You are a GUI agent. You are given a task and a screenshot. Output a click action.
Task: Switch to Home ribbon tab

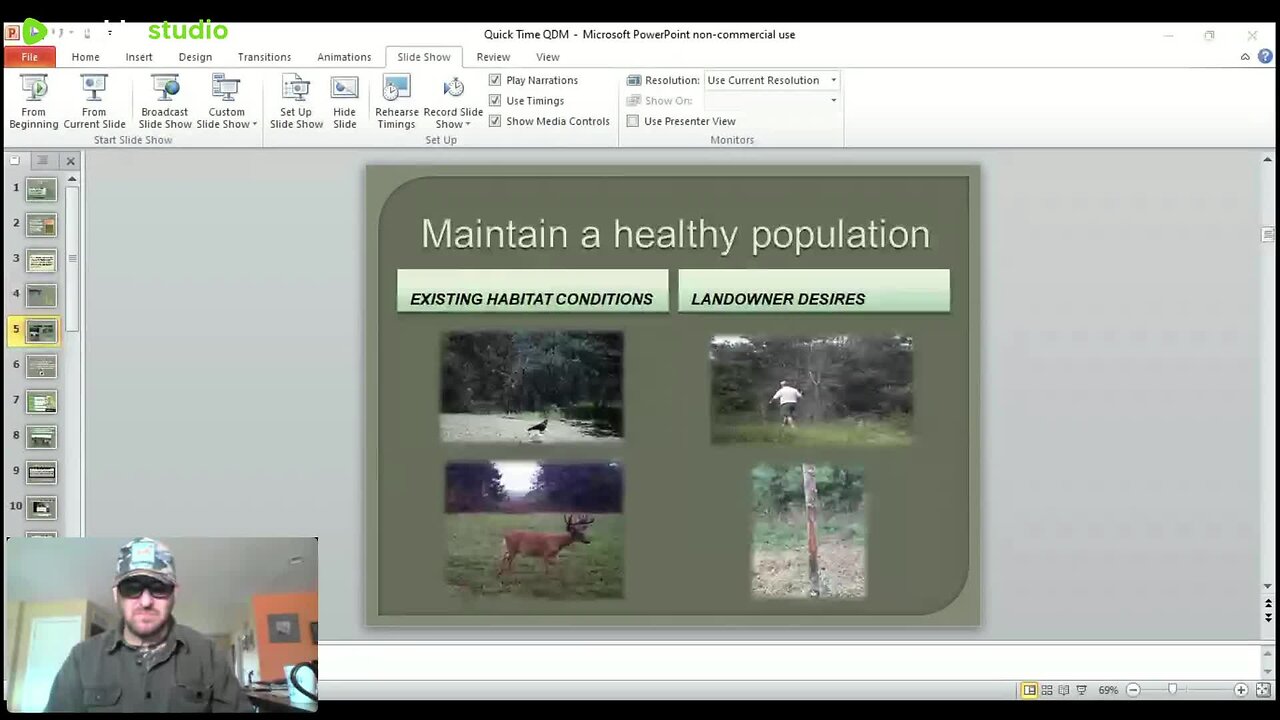(x=85, y=57)
